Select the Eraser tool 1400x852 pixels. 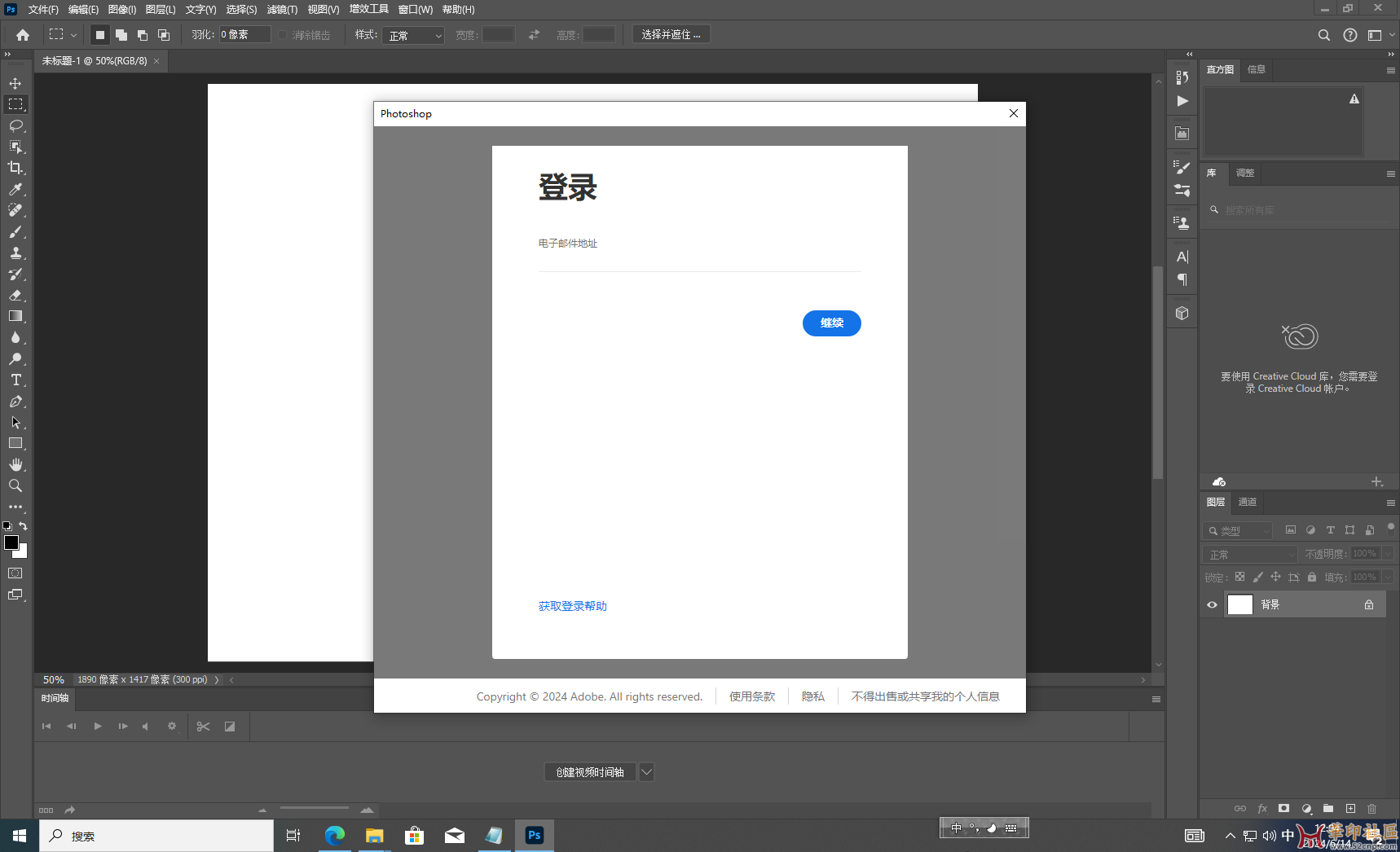(15, 295)
